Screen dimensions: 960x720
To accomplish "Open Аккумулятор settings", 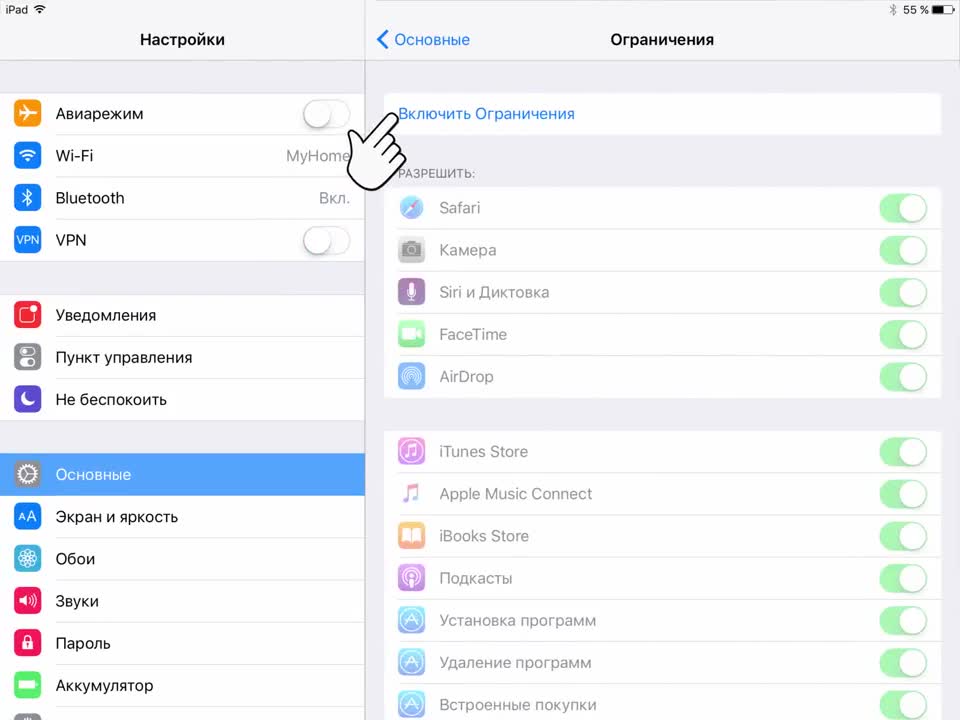I will (x=182, y=686).
